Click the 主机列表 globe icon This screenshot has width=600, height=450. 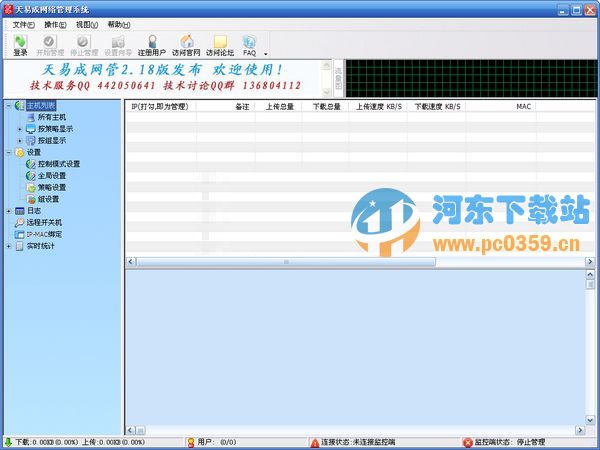pyautogui.click(x=20, y=106)
